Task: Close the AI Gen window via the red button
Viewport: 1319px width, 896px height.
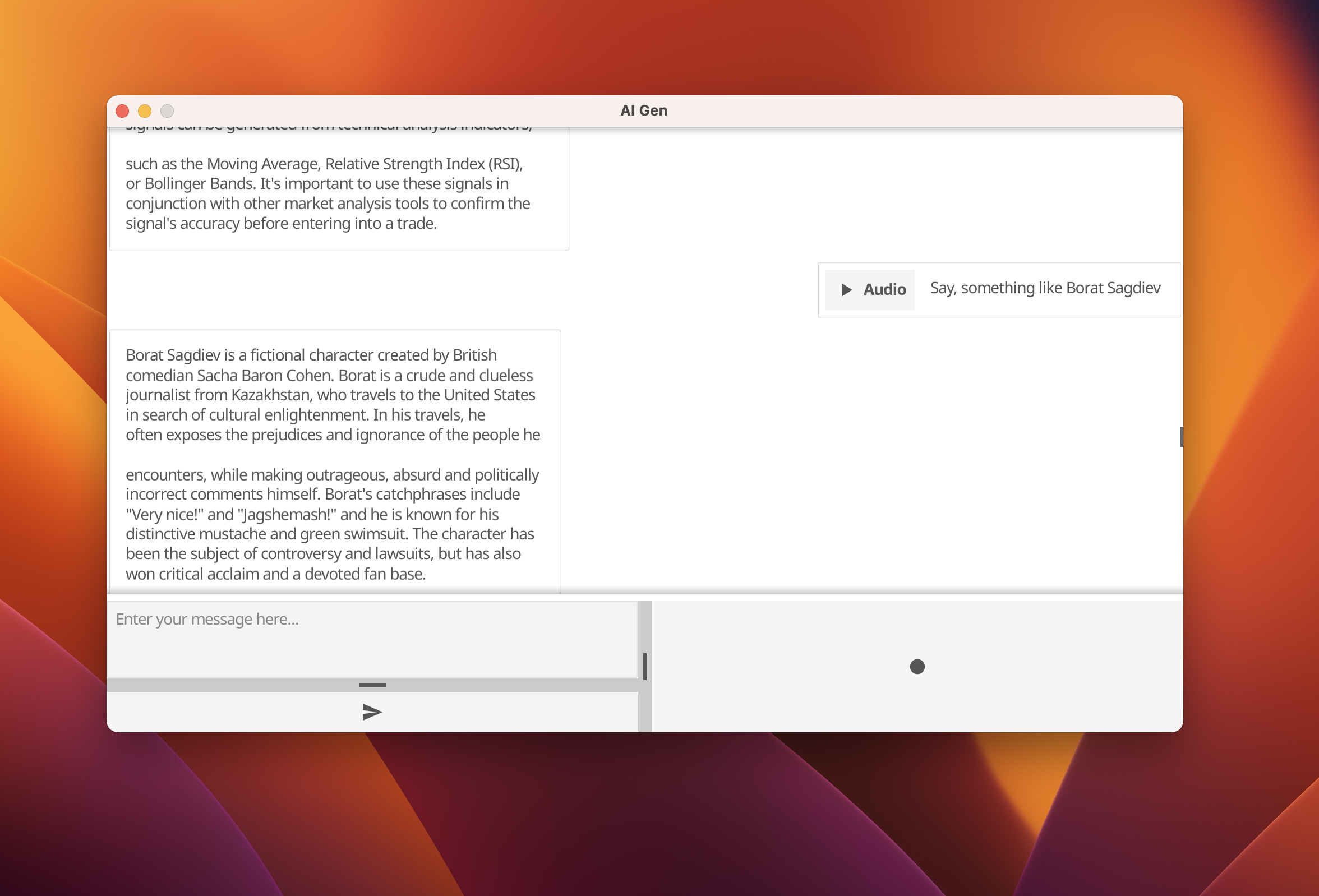Action: coord(122,110)
